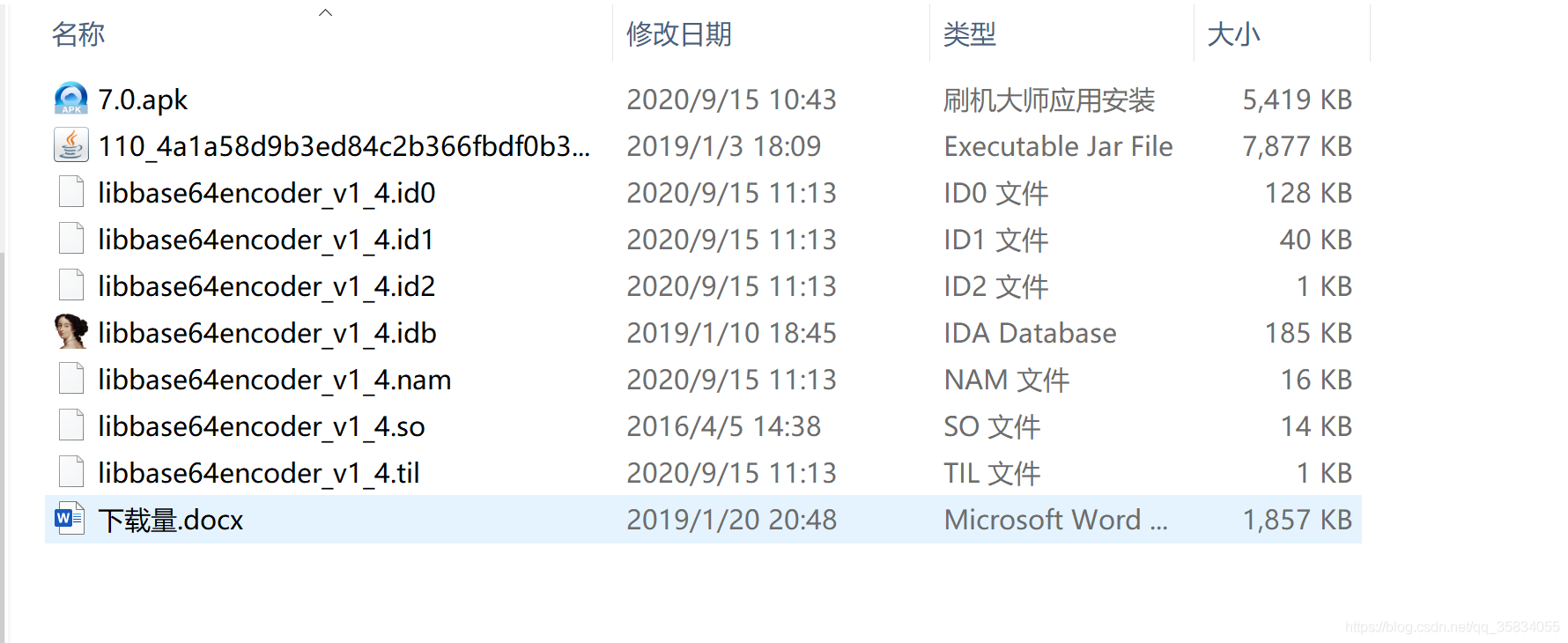Click the blank icon of libbase64encoder_v1_4.nam
The height and width of the screenshot is (643, 1568).
point(70,379)
